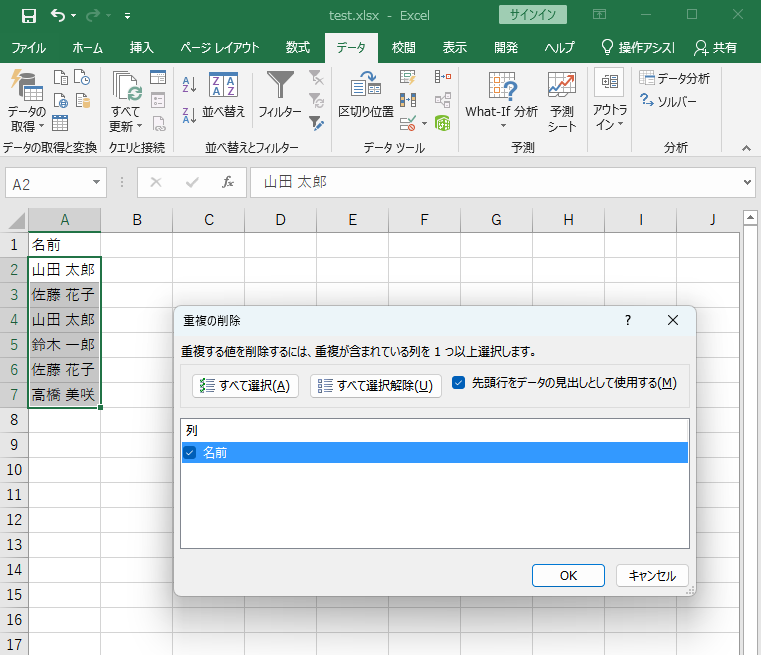
Task: Click the ソルバー button
Action: tap(668, 101)
